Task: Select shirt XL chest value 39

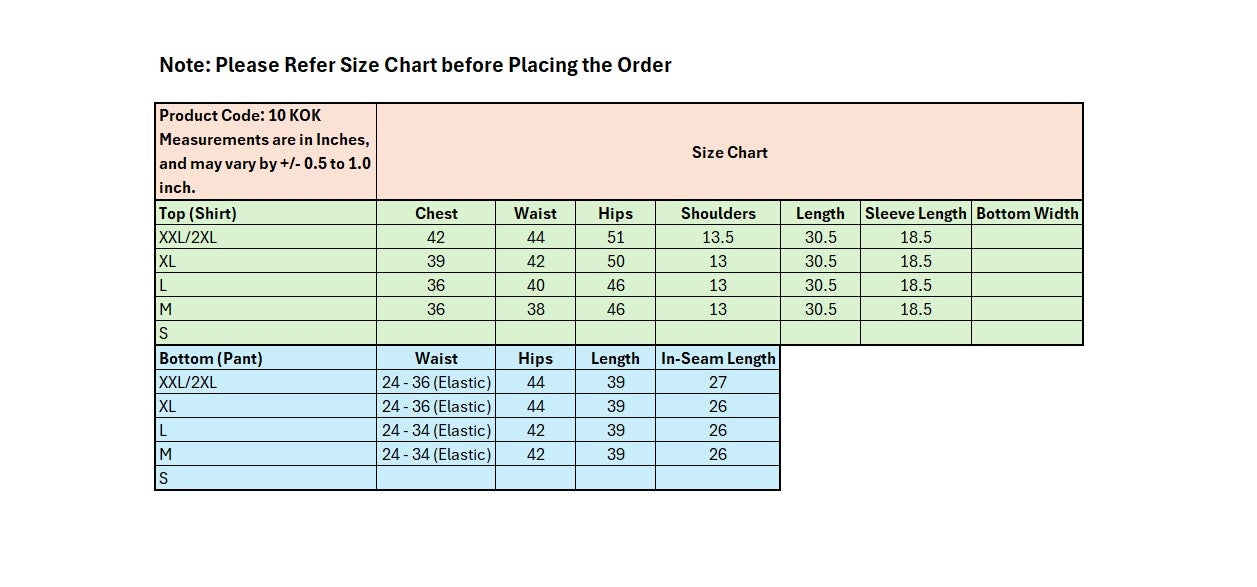Action: [x=436, y=261]
